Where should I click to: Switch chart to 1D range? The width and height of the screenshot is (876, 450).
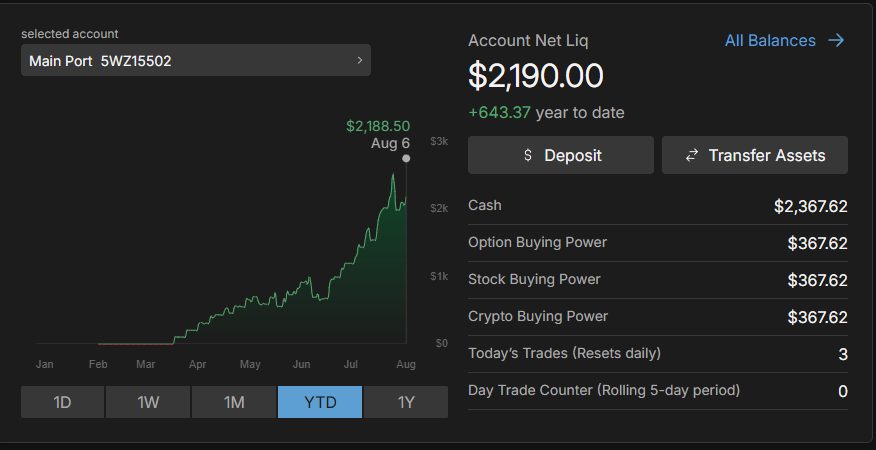62,402
